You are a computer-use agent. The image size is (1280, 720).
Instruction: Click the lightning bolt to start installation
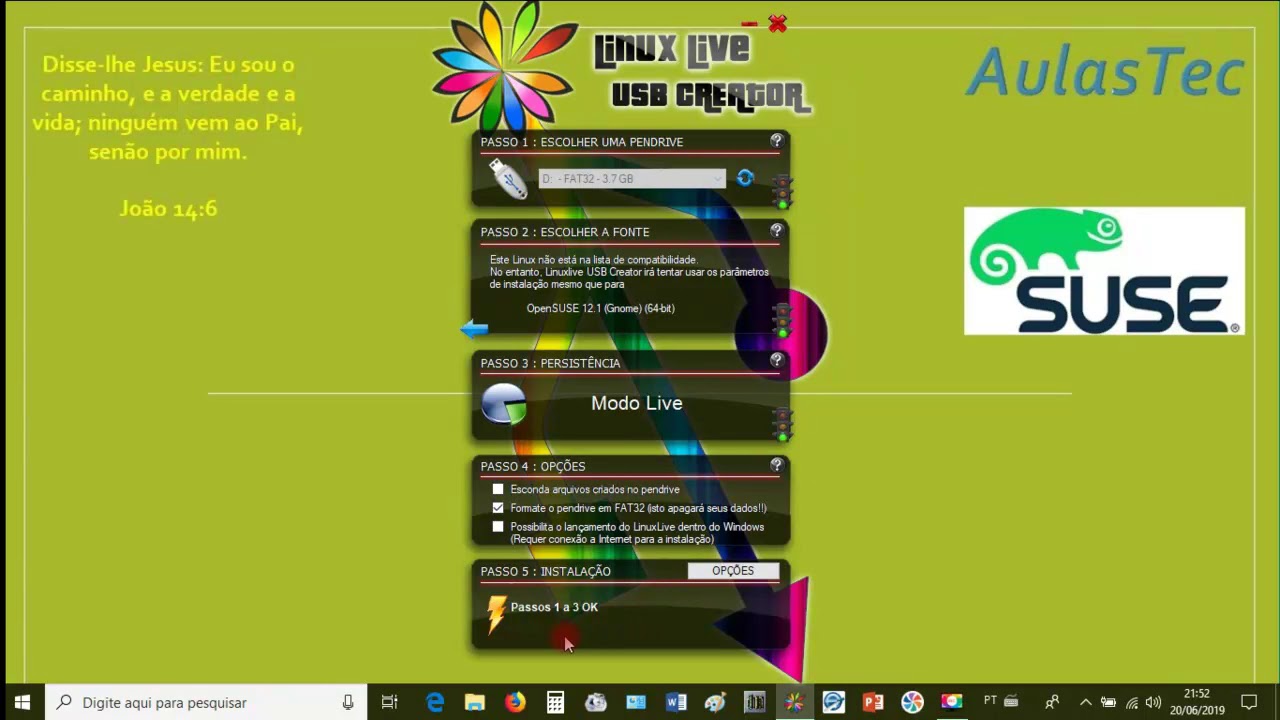tap(496, 615)
